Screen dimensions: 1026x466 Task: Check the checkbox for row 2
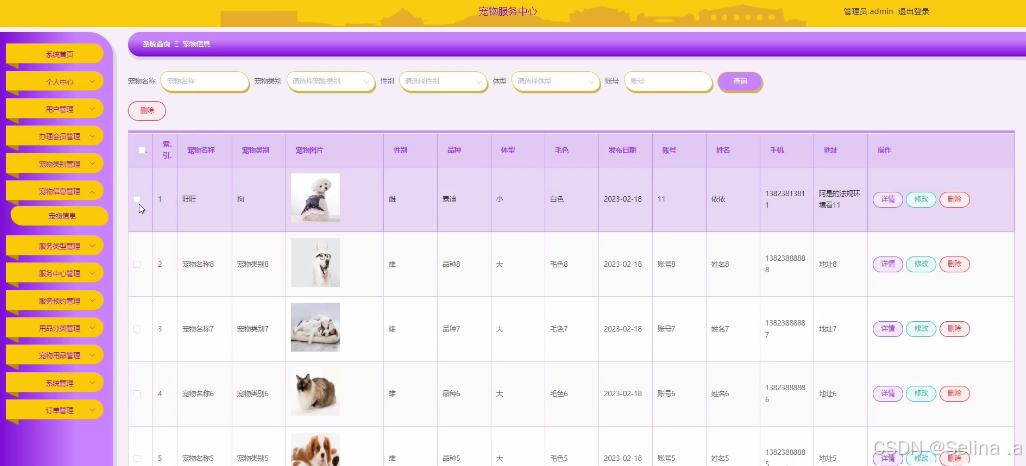point(137,264)
